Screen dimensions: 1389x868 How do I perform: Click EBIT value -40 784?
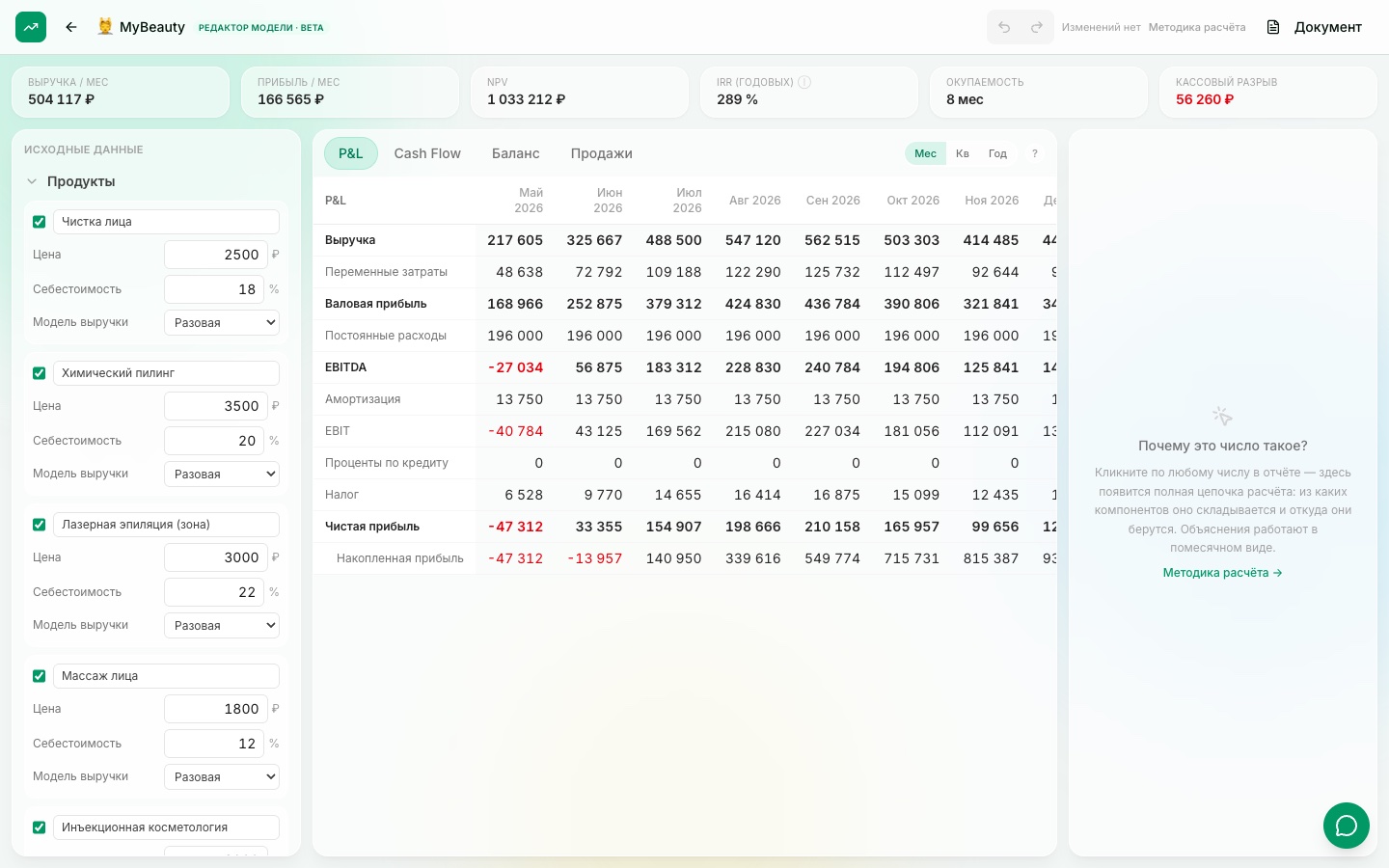pyautogui.click(x=515, y=431)
